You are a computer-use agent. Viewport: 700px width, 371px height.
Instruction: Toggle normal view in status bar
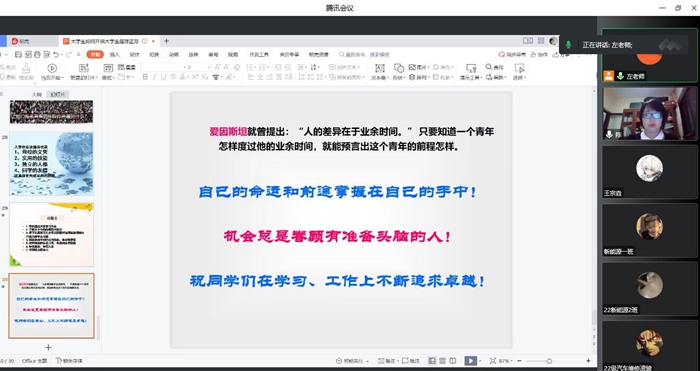coord(432,361)
